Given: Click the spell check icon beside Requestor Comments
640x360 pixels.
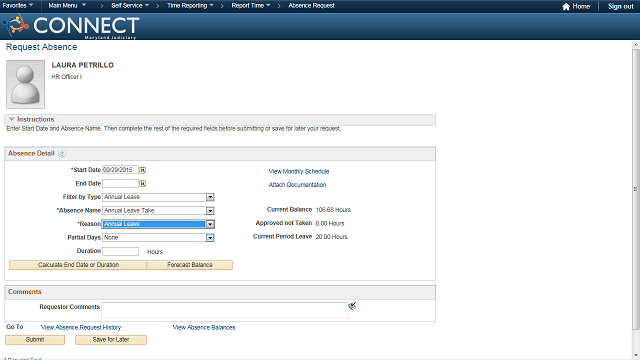Looking at the screenshot, I should coord(352,306).
